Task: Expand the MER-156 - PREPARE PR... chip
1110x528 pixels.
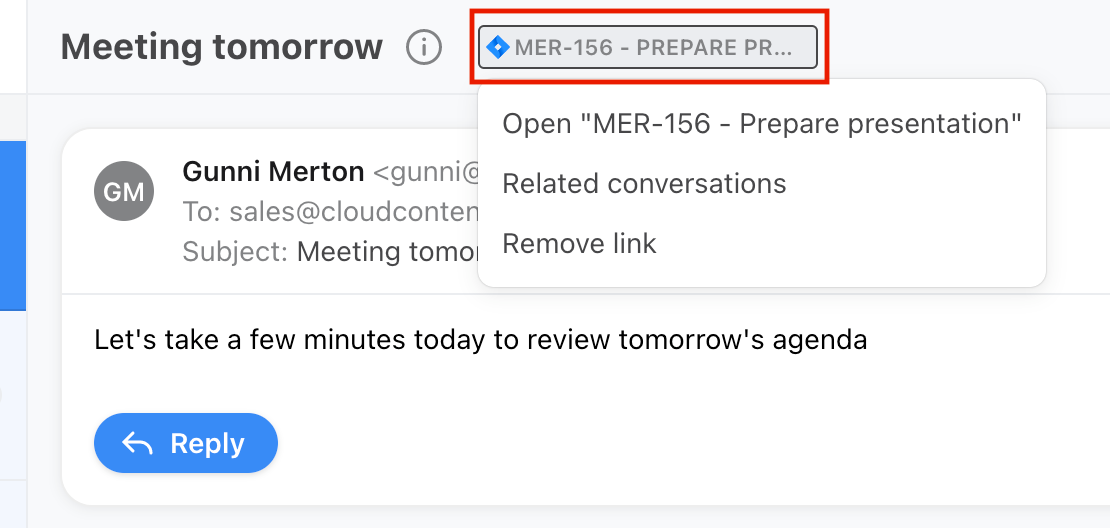Action: (648, 47)
